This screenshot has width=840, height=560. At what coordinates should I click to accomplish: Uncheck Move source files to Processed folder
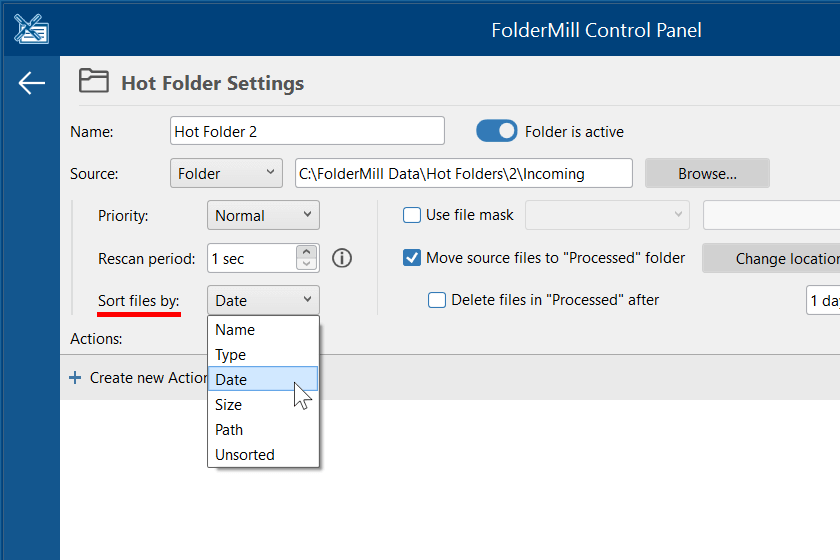pyautogui.click(x=412, y=258)
